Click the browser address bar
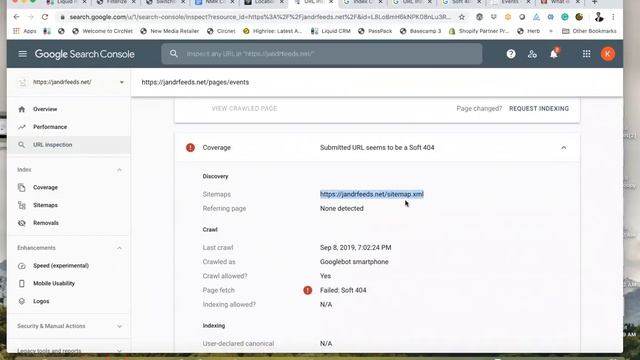Image resolution: width=640 pixels, height=360 pixels. [260, 17]
